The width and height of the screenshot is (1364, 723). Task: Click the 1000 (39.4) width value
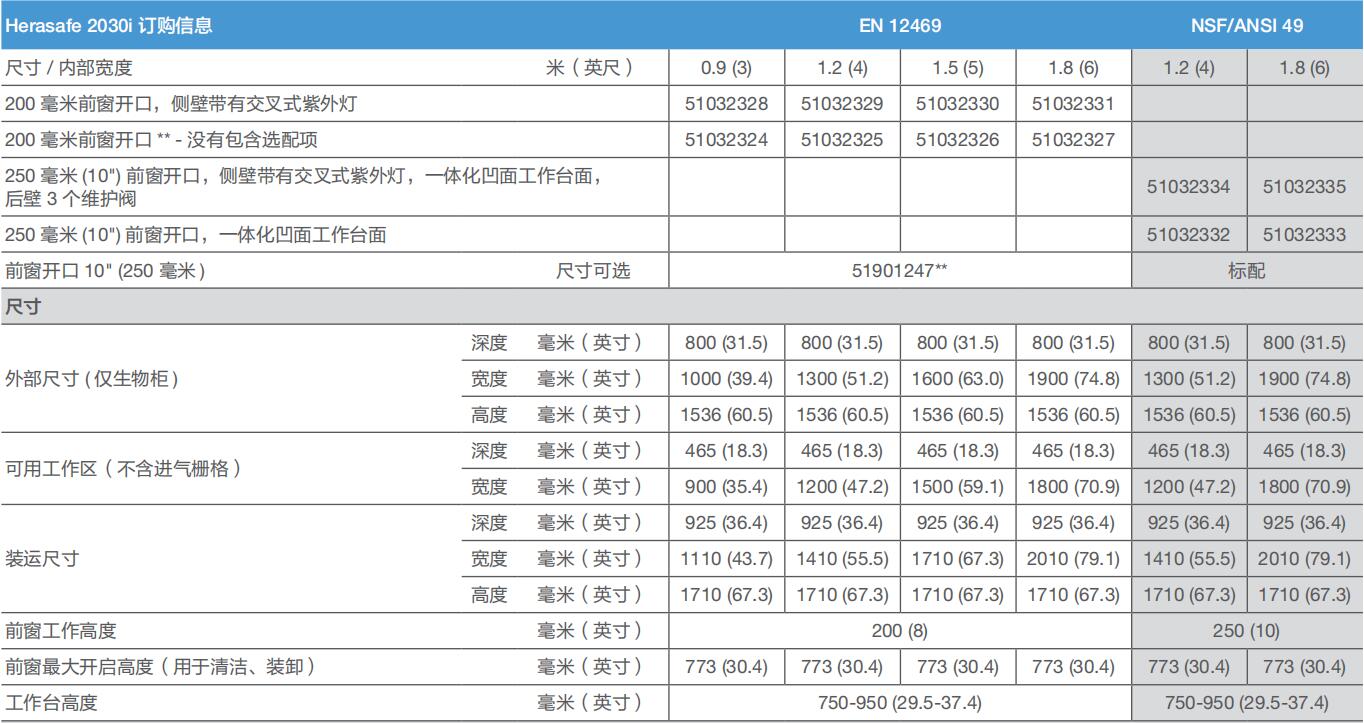tap(726, 379)
